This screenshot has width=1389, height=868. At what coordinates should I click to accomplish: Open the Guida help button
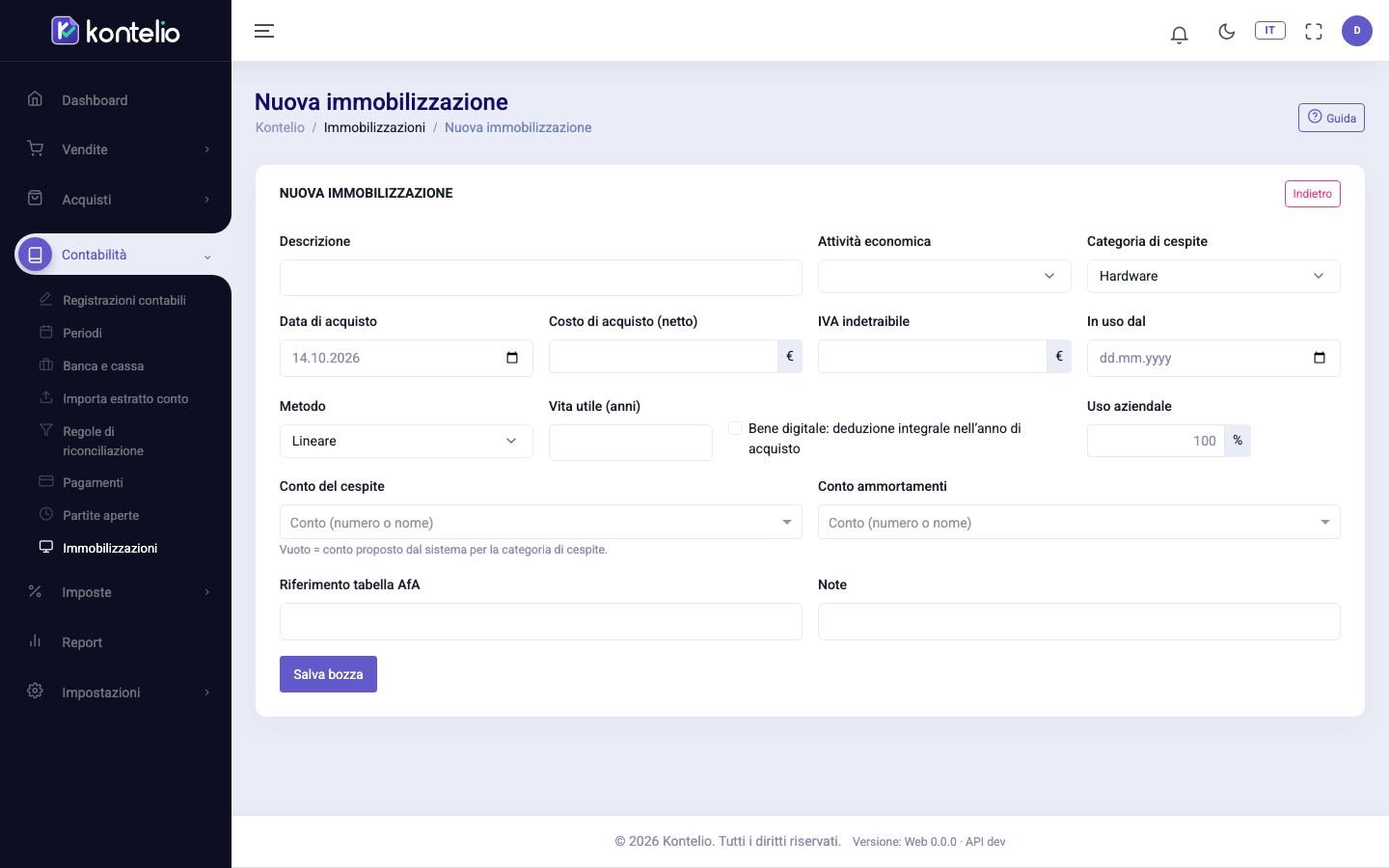click(x=1331, y=118)
